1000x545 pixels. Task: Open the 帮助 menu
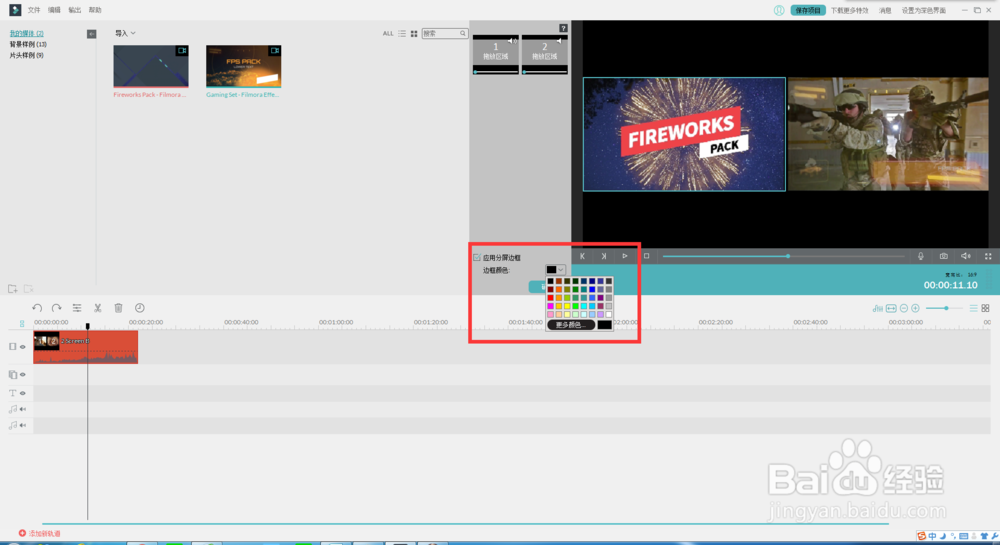tap(95, 10)
